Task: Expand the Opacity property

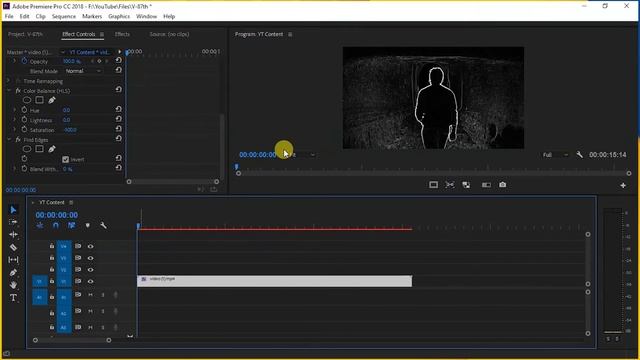Action: [14, 61]
